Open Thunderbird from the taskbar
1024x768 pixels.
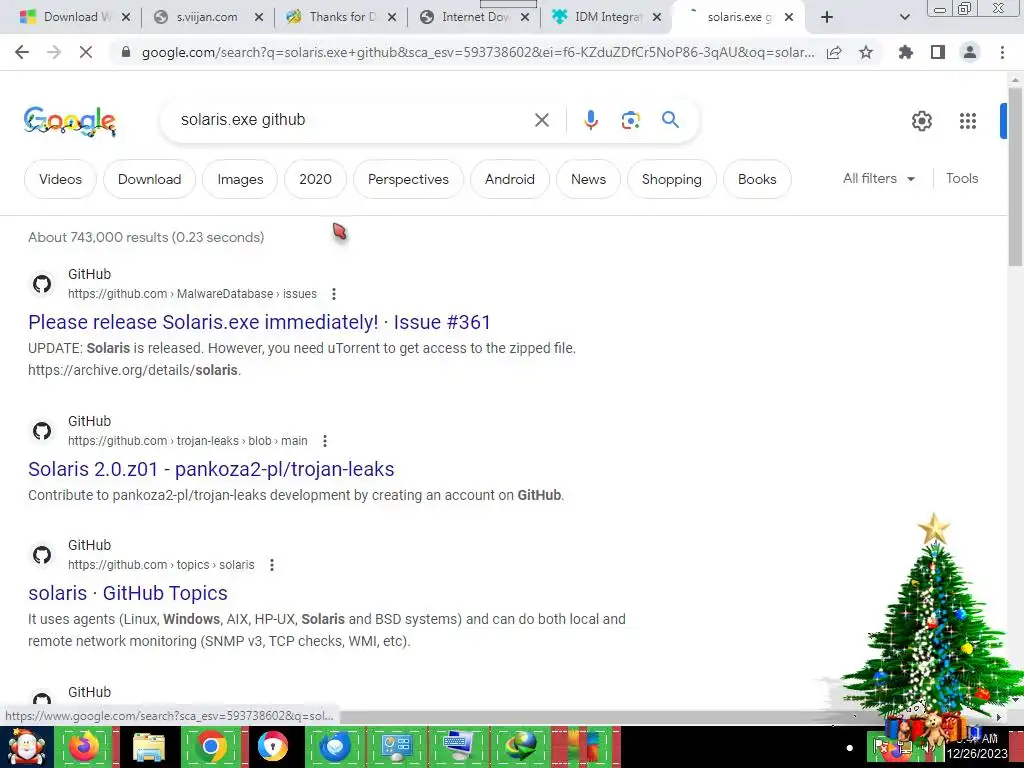coord(334,746)
